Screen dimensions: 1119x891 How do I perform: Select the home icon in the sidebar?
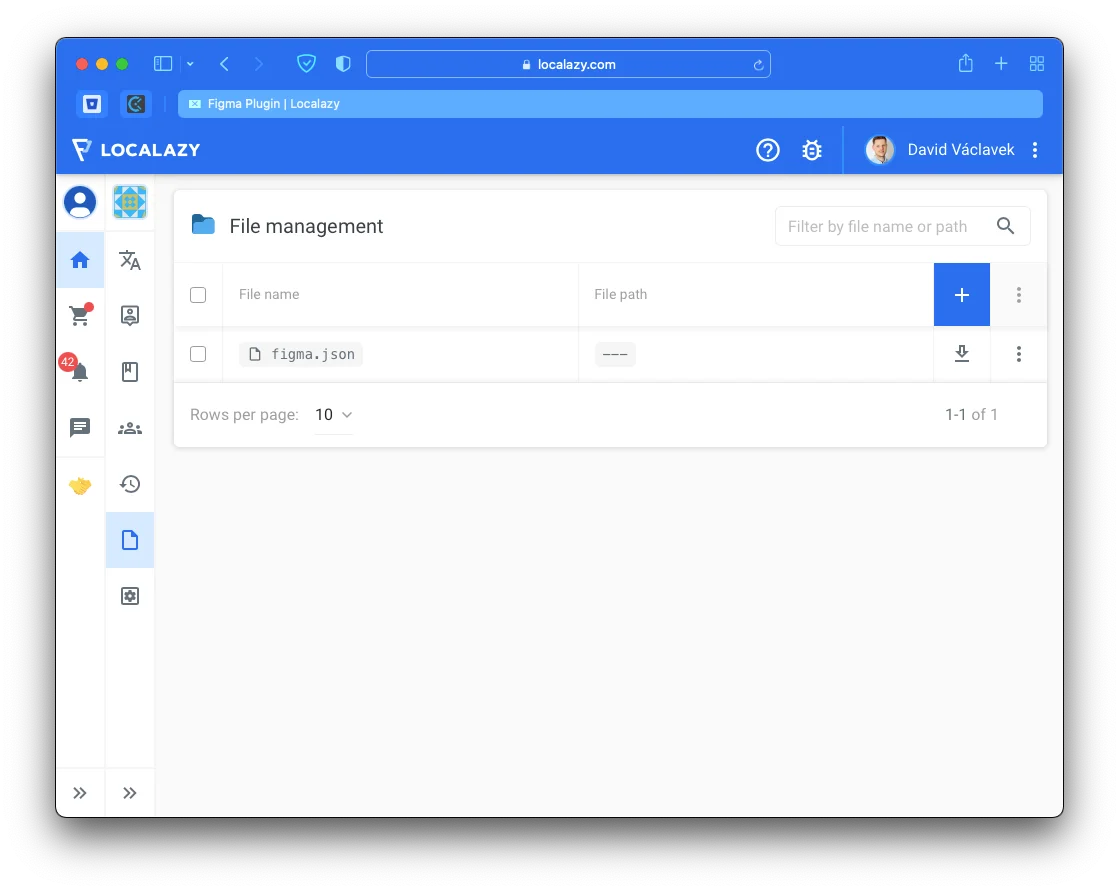[x=80, y=259]
